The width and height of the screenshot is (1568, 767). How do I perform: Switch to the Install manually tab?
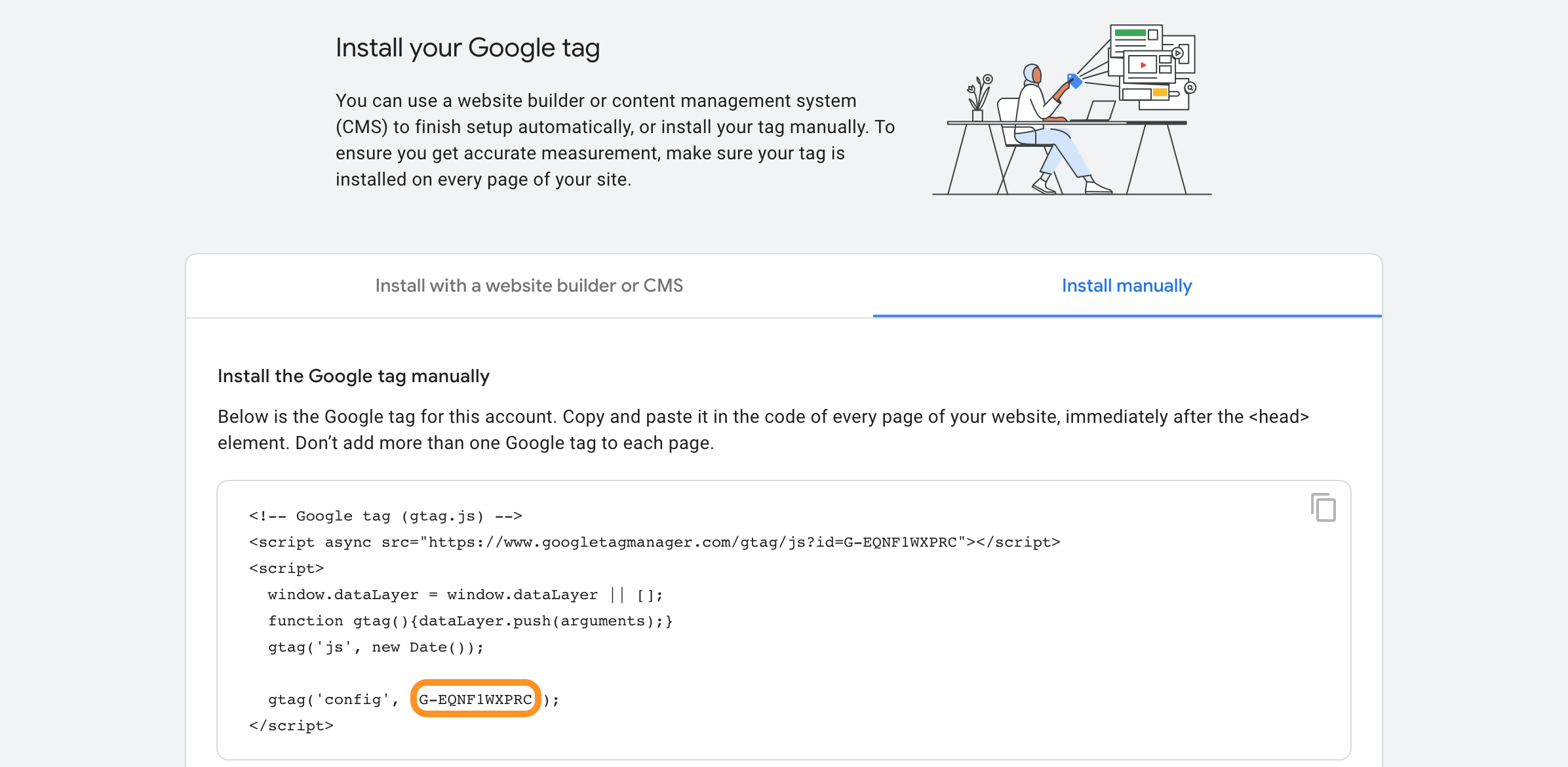1126,286
